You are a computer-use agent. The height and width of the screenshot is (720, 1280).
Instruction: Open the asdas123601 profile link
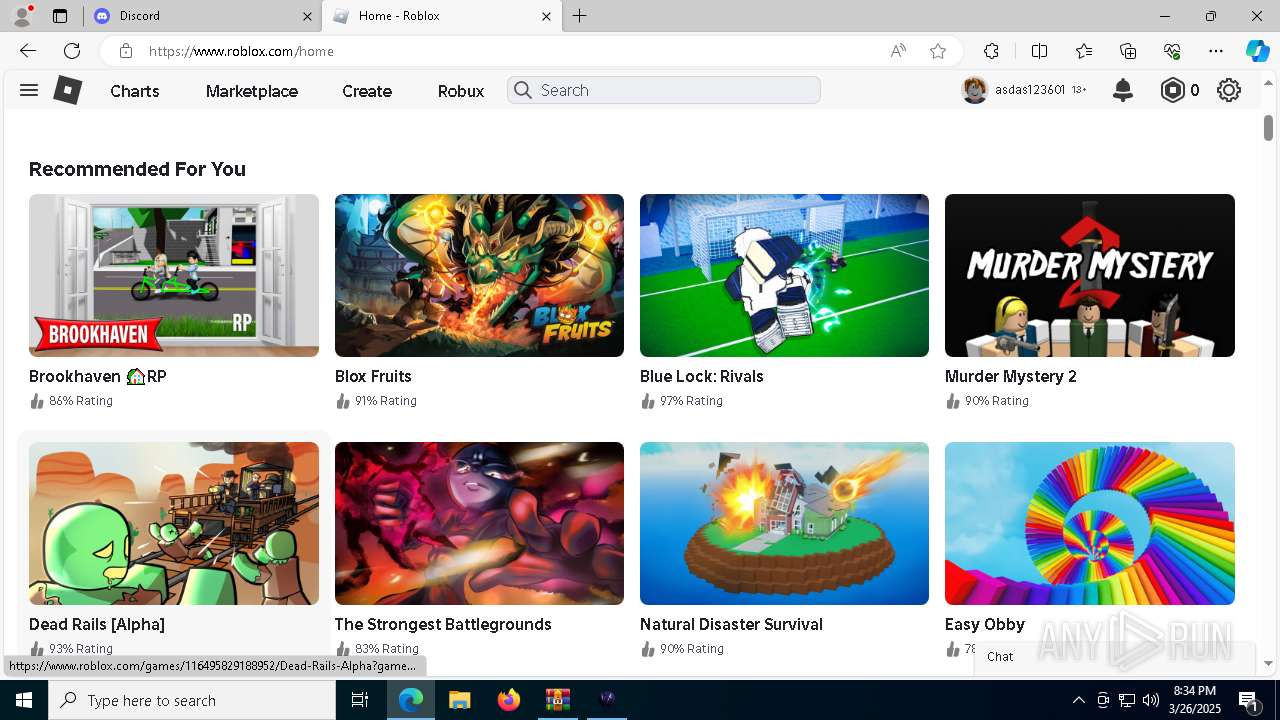click(1030, 90)
